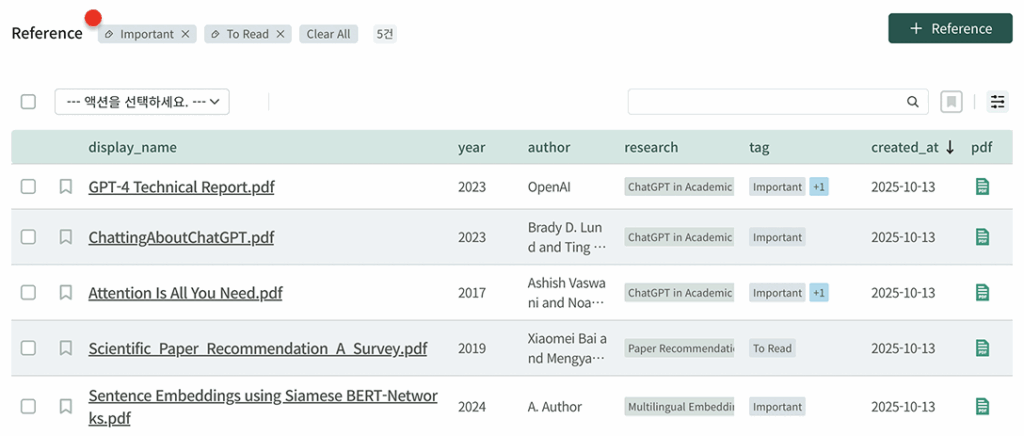The width and height of the screenshot is (1024, 436).
Task: Sort by the year column header
Action: coord(471,147)
